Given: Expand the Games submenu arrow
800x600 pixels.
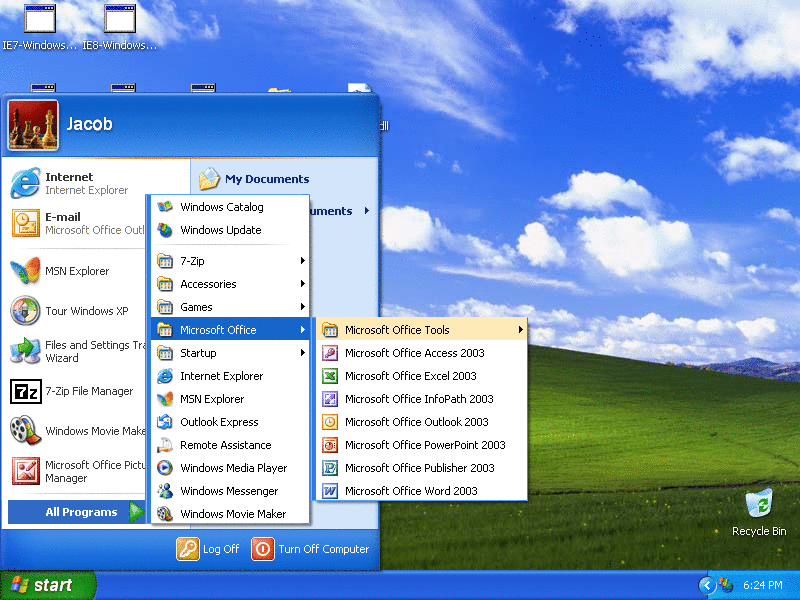Looking at the screenshot, I should pyautogui.click(x=303, y=307).
